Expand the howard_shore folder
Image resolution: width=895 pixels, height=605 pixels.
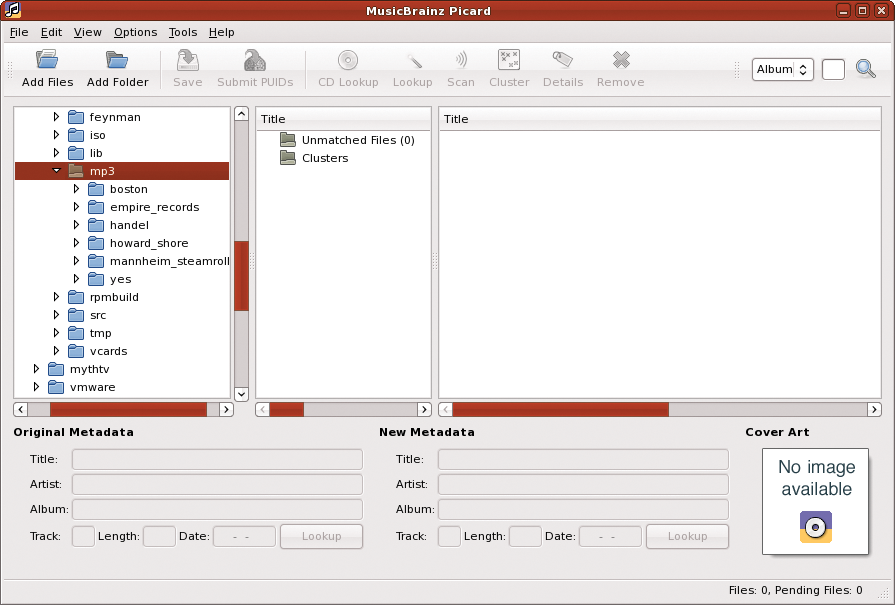(x=76, y=243)
